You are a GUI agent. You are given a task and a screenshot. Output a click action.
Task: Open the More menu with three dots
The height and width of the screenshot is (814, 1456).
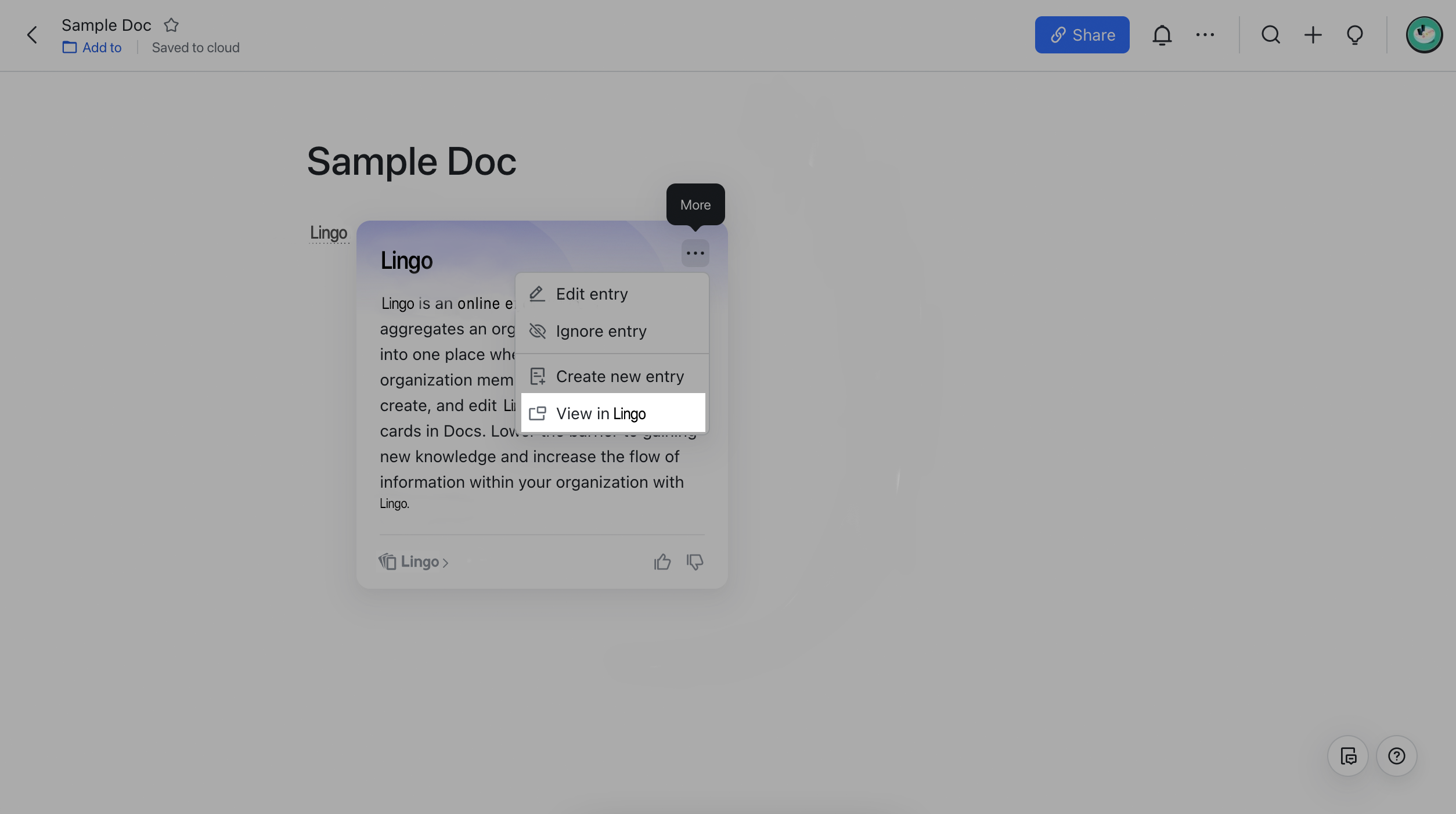(x=695, y=253)
